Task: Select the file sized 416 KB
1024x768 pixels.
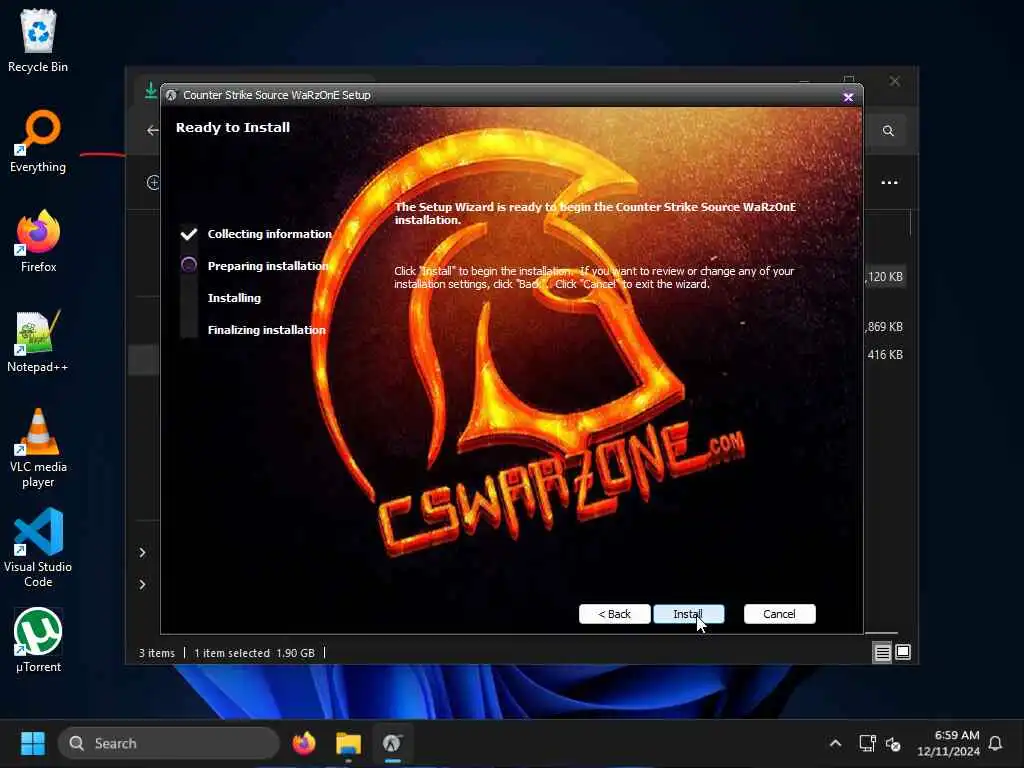Action: tap(885, 355)
